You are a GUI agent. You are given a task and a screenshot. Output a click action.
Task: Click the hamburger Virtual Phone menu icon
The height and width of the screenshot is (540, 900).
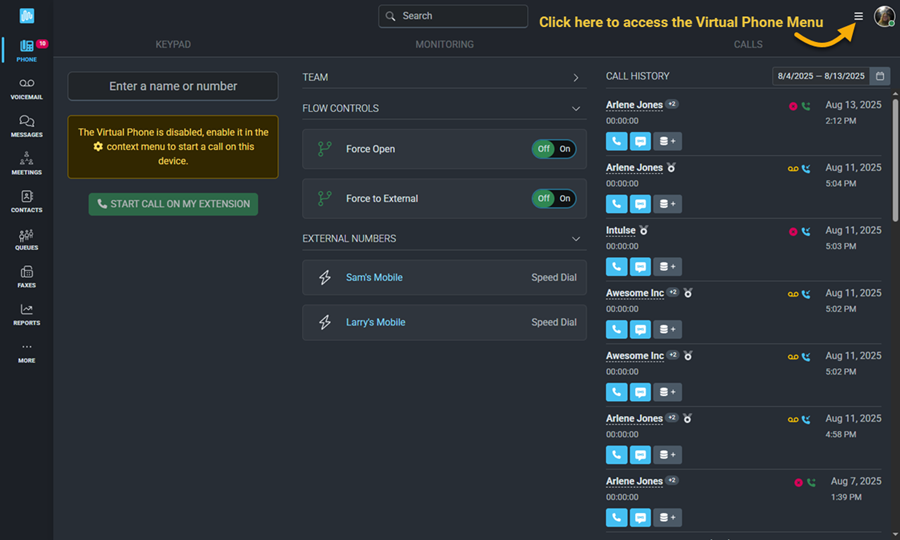click(x=858, y=16)
